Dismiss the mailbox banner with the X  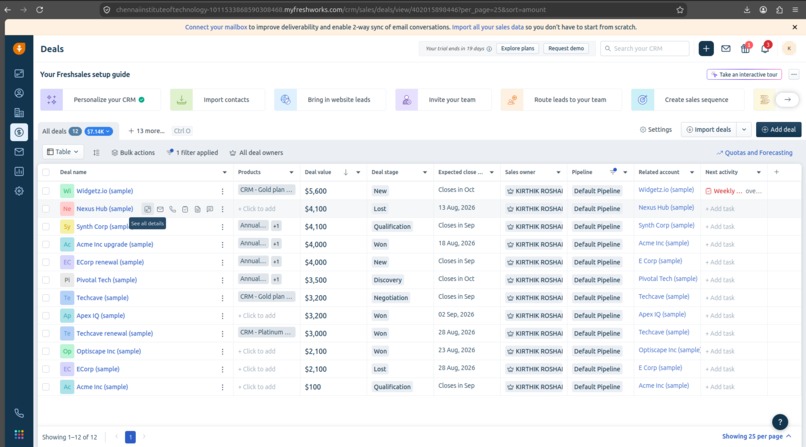click(x=795, y=27)
